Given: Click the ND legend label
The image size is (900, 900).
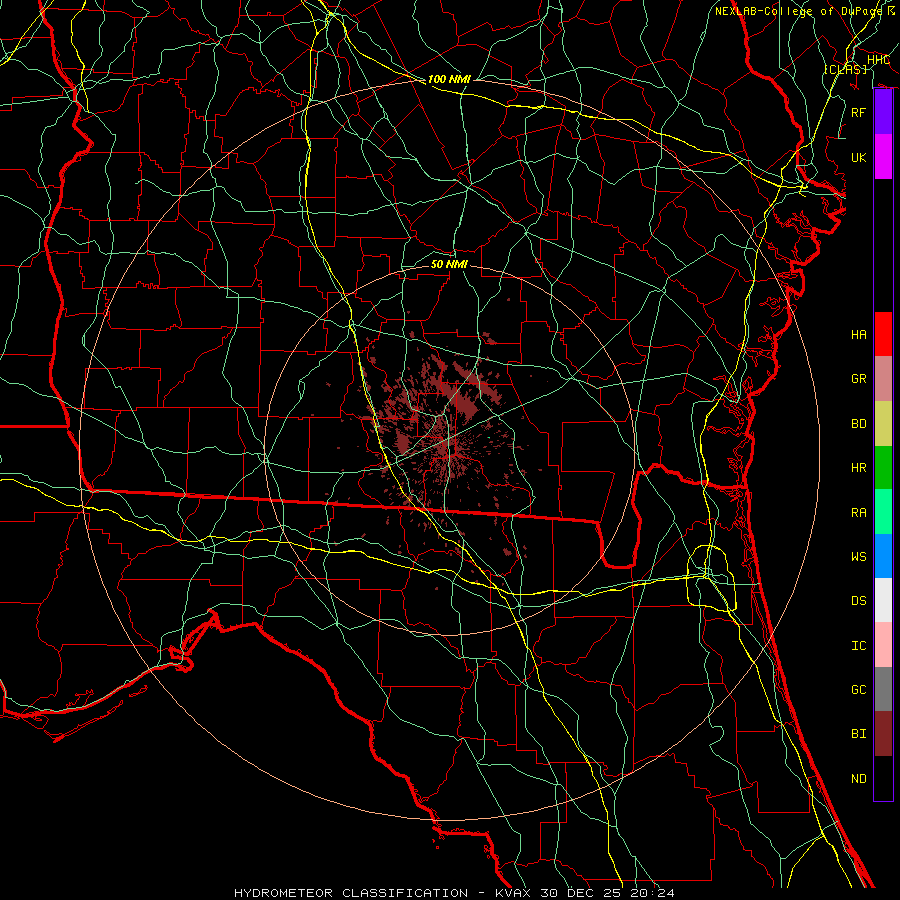Looking at the screenshot, I should coord(858,779).
